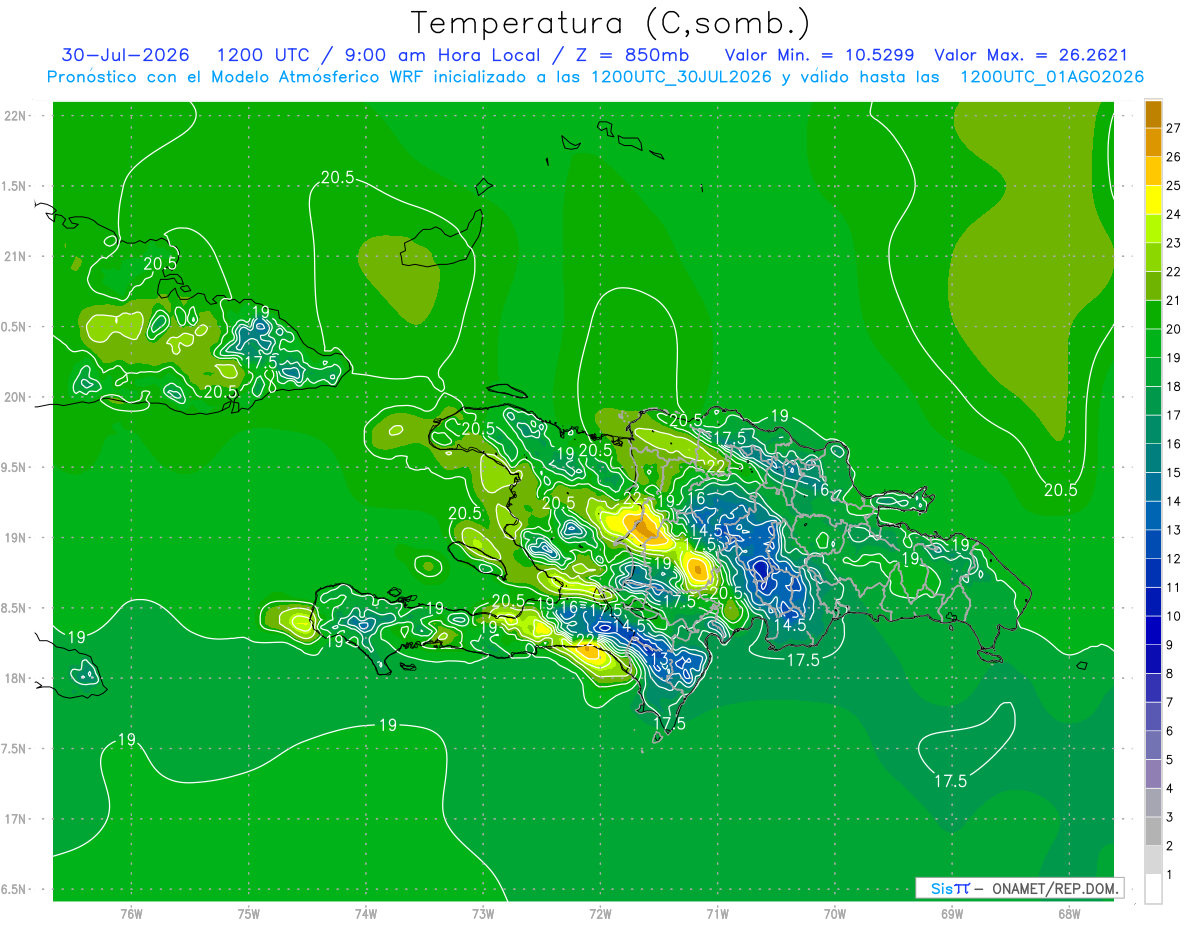Pick the yellow swatch between 24 and 25
Screen dimensions: 1200x927
pyautogui.click(x=1153, y=200)
